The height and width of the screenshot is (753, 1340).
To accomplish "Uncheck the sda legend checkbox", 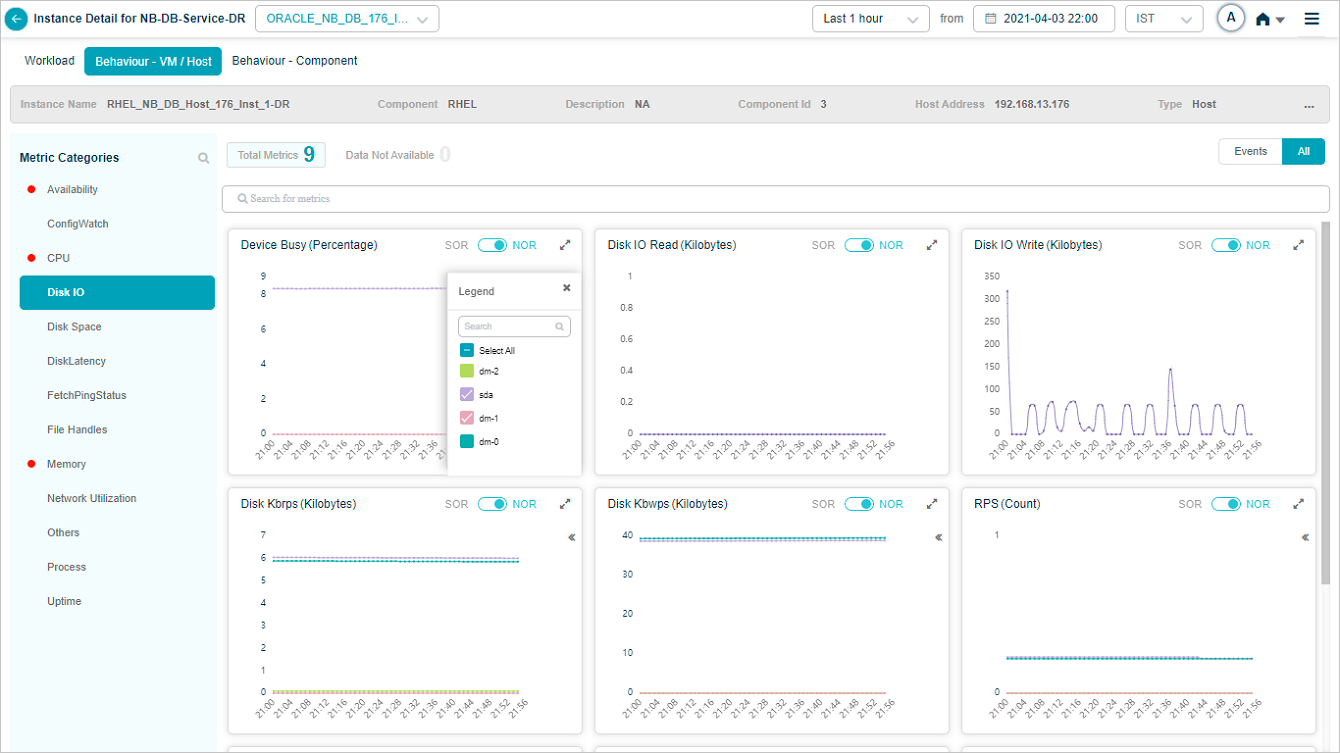I will [x=467, y=394].
